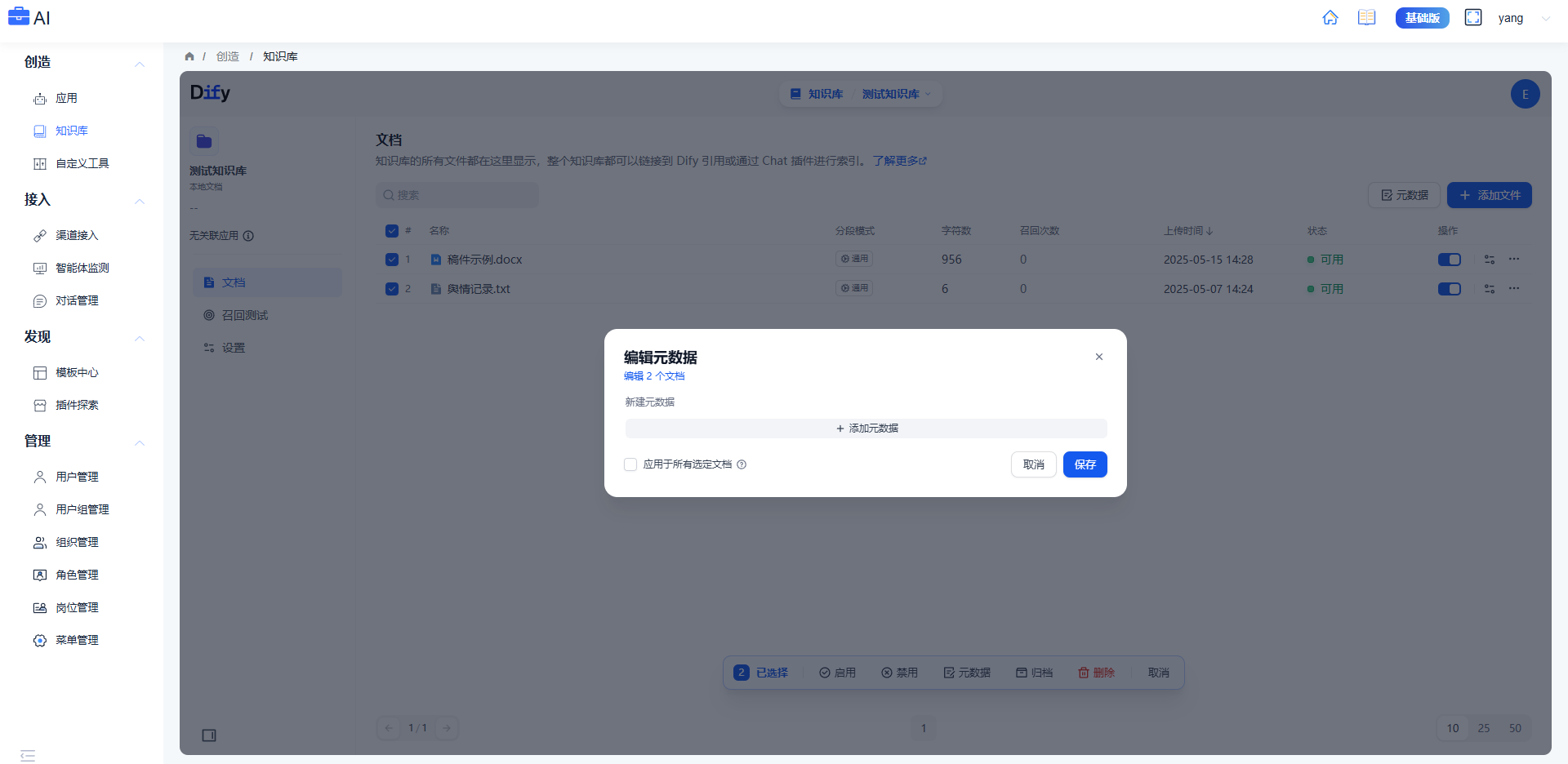Open 自定义工具 in left sidebar
This screenshot has width=1568, height=764.
coord(82,163)
